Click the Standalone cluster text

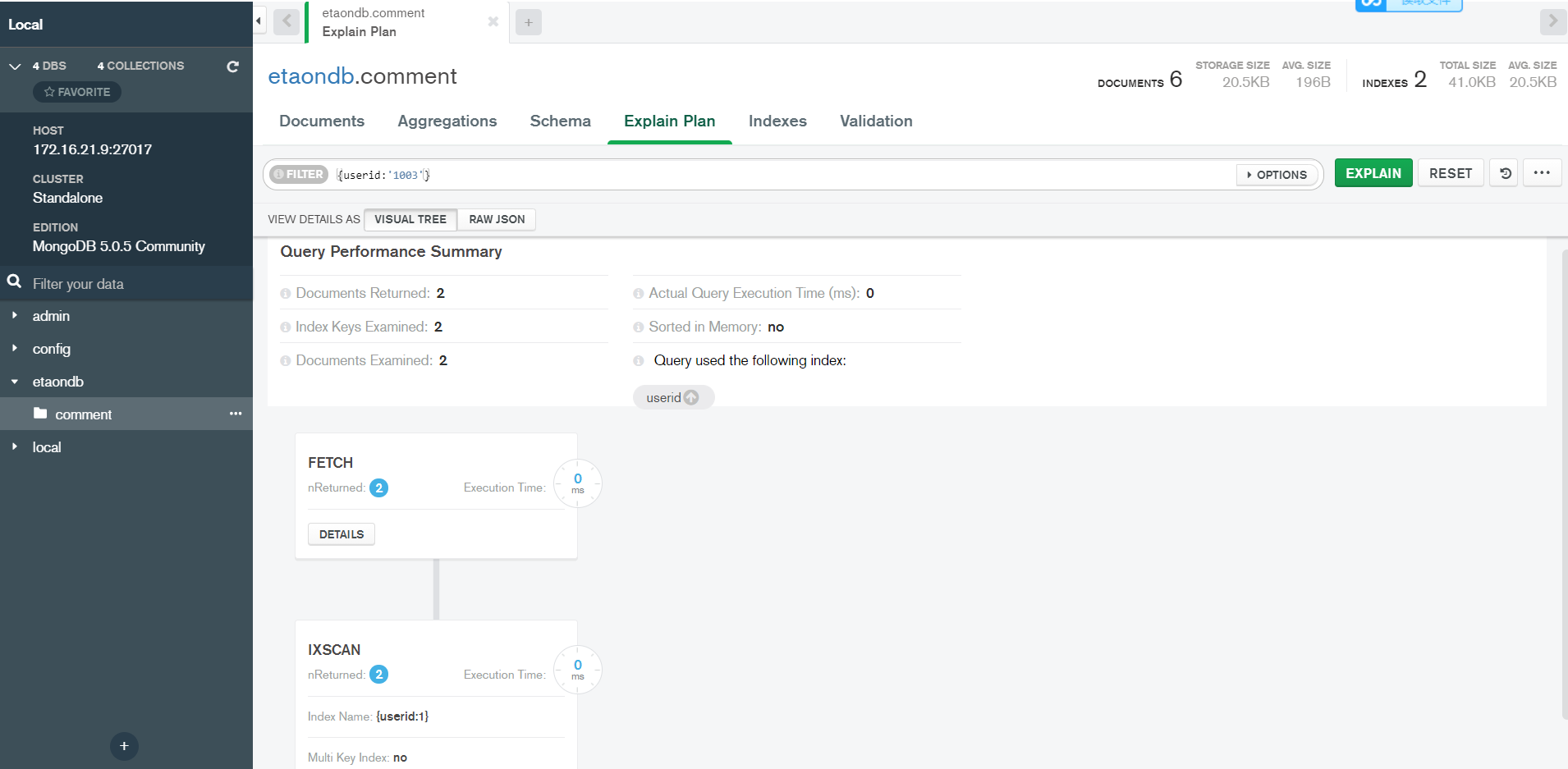pyautogui.click(x=68, y=198)
